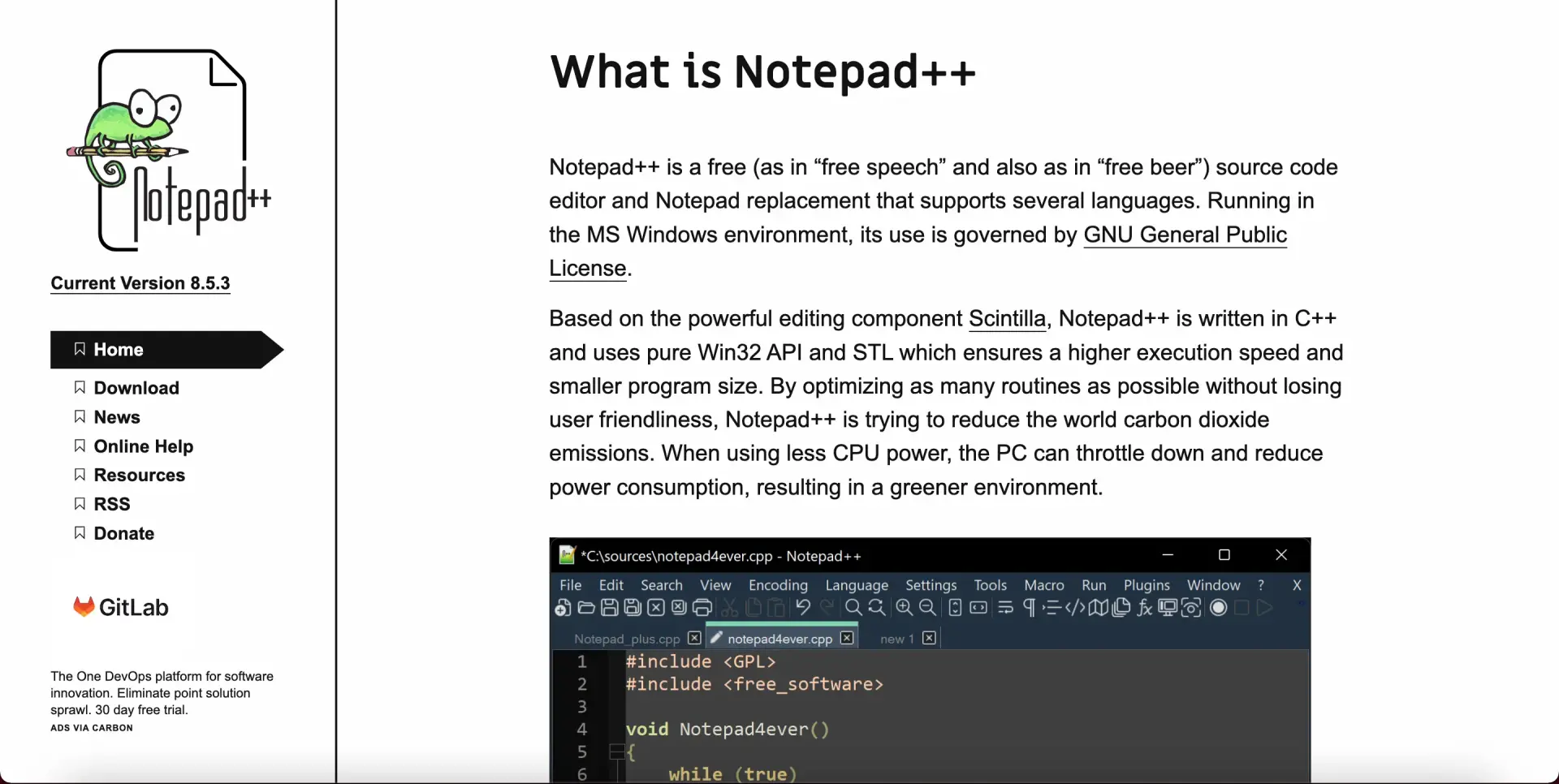This screenshot has width=1559, height=784.
Task: Click the Undo arrow icon
Action: tap(803, 607)
